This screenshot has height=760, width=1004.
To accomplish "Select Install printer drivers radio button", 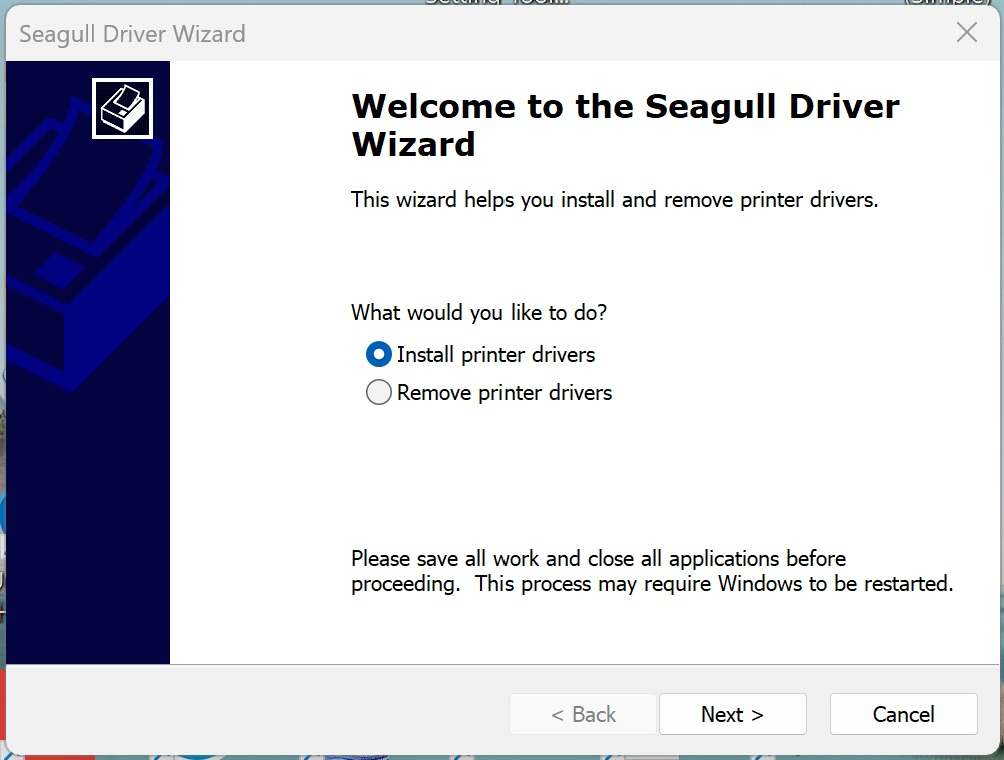I will pyautogui.click(x=378, y=354).
